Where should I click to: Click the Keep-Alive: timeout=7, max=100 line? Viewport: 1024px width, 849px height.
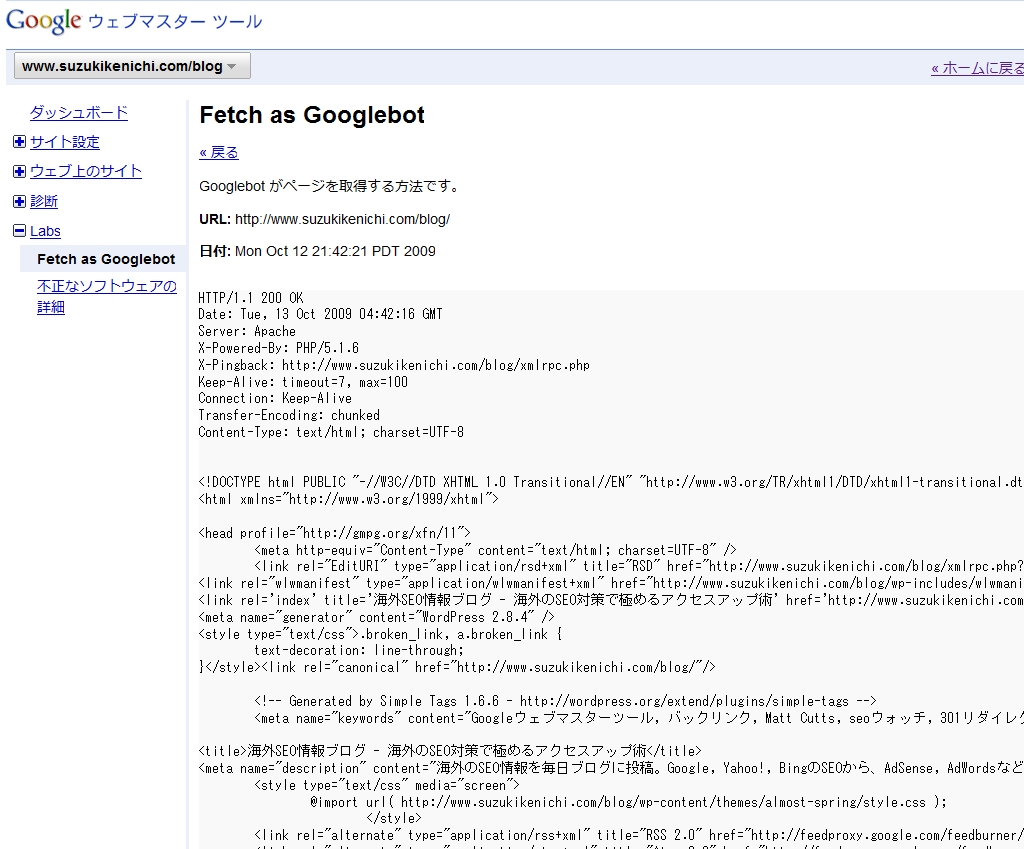coord(303,382)
